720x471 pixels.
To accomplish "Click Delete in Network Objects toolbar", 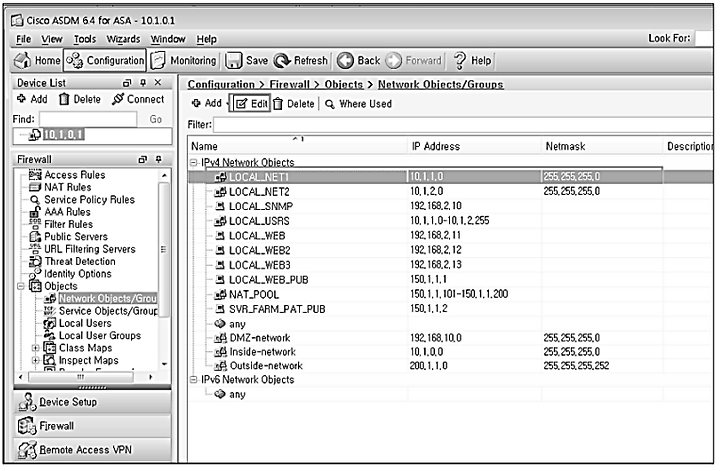I will pyautogui.click(x=294, y=104).
